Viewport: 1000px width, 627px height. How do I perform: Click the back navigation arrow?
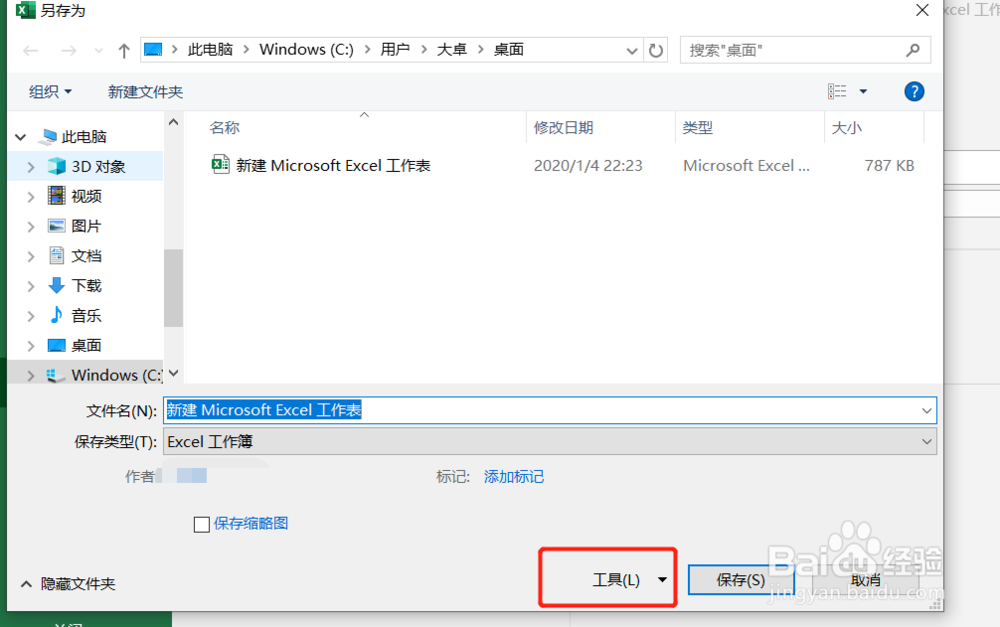(x=31, y=50)
